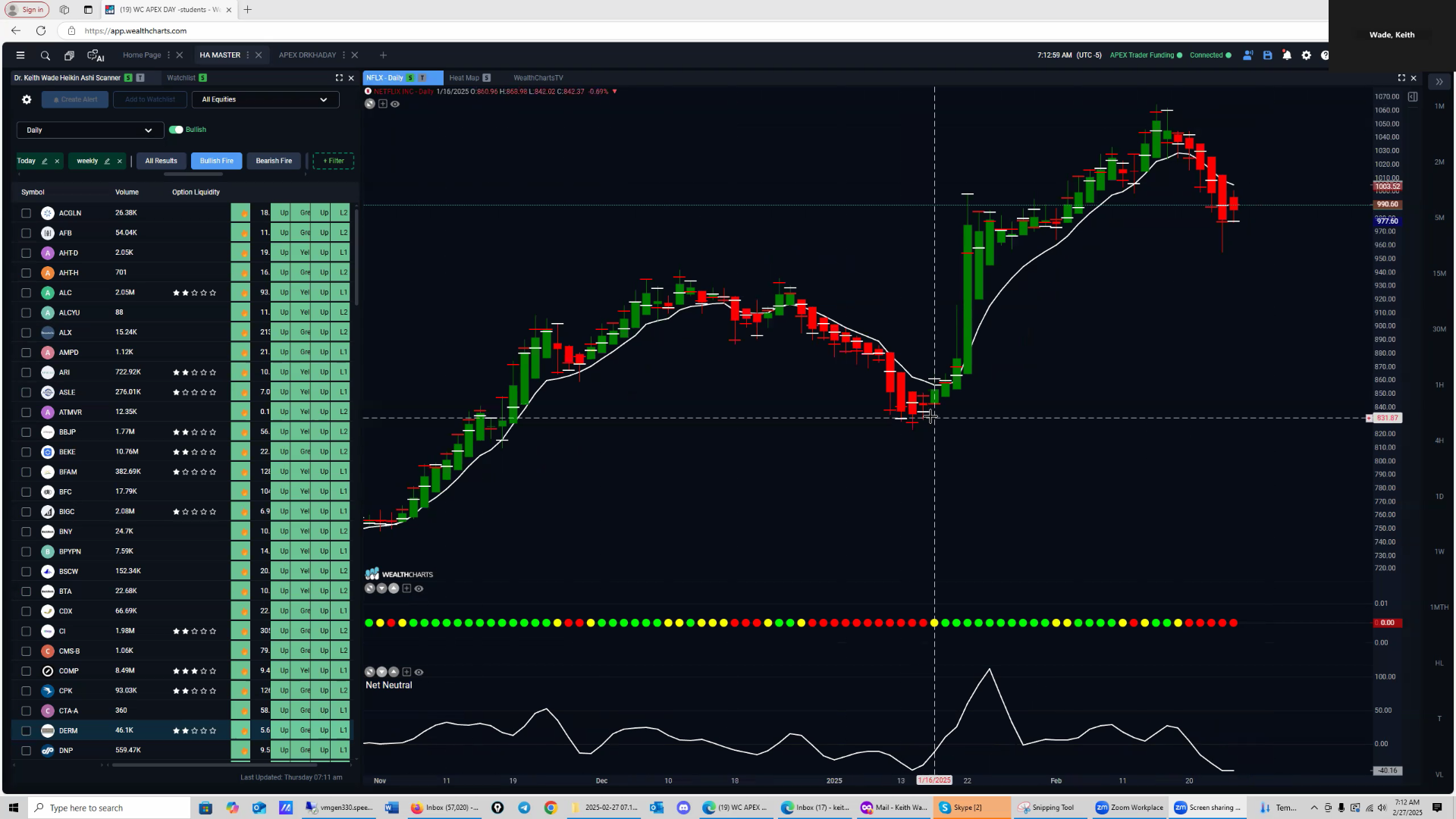This screenshot has height=819, width=1456.
Task: Select the Bullish Fire filter
Action: (x=217, y=161)
